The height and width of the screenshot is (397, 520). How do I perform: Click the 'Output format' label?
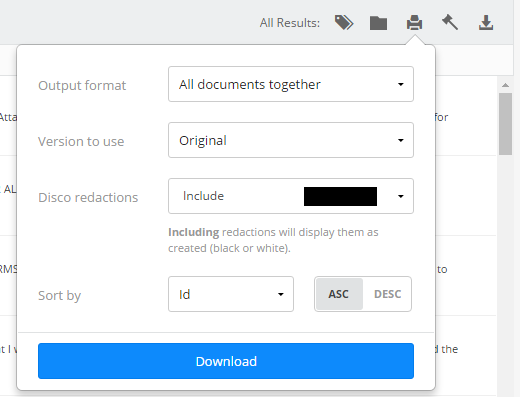click(82, 86)
